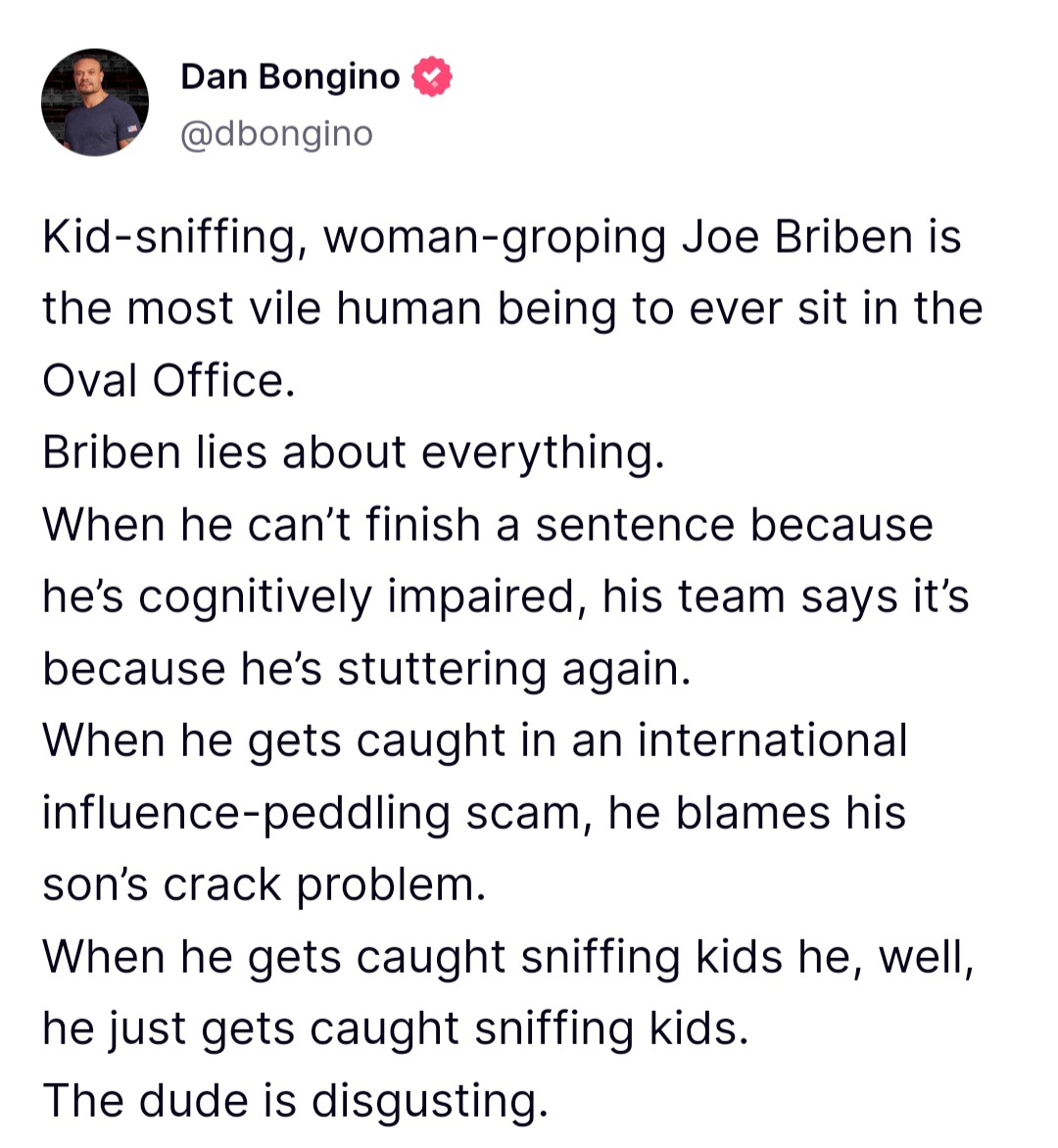Click "Joe Briben" in the first line
The image size is (1058, 1148).
click(x=796, y=238)
